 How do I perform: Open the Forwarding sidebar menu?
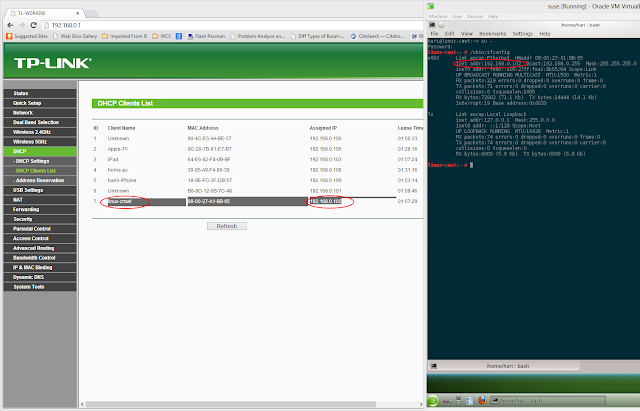[40, 209]
